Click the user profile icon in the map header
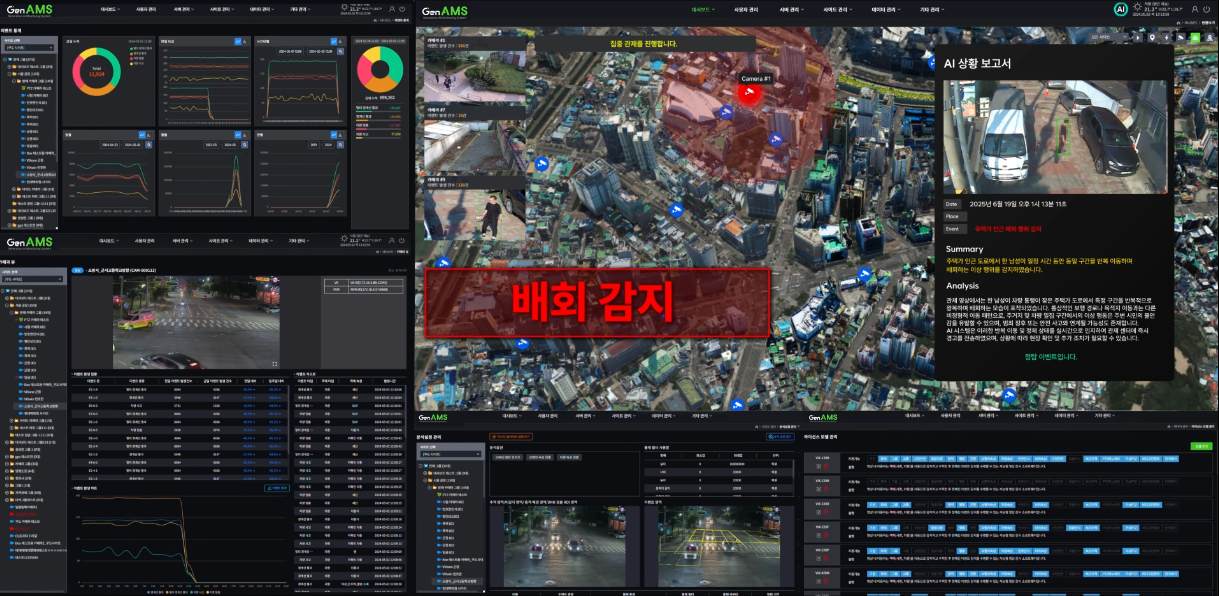The image size is (1219, 596). [x=1195, y=9]
